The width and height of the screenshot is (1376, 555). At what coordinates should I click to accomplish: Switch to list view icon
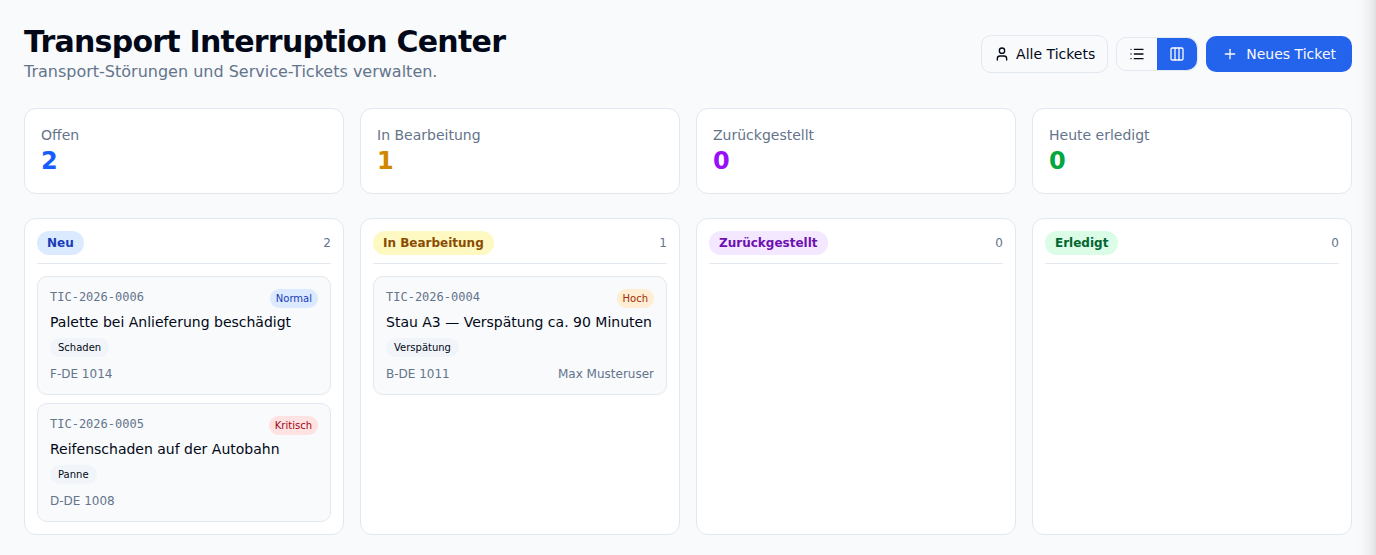pos(1137,54)
